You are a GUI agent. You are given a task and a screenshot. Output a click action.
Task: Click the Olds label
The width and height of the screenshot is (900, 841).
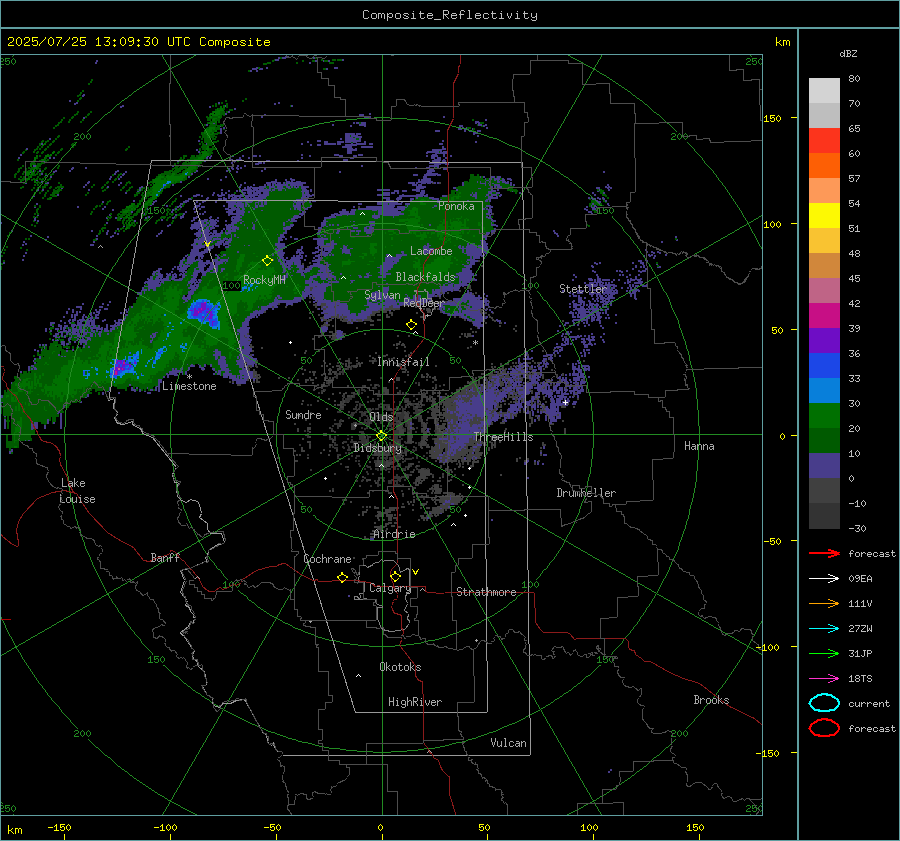(x=381, y=417)
